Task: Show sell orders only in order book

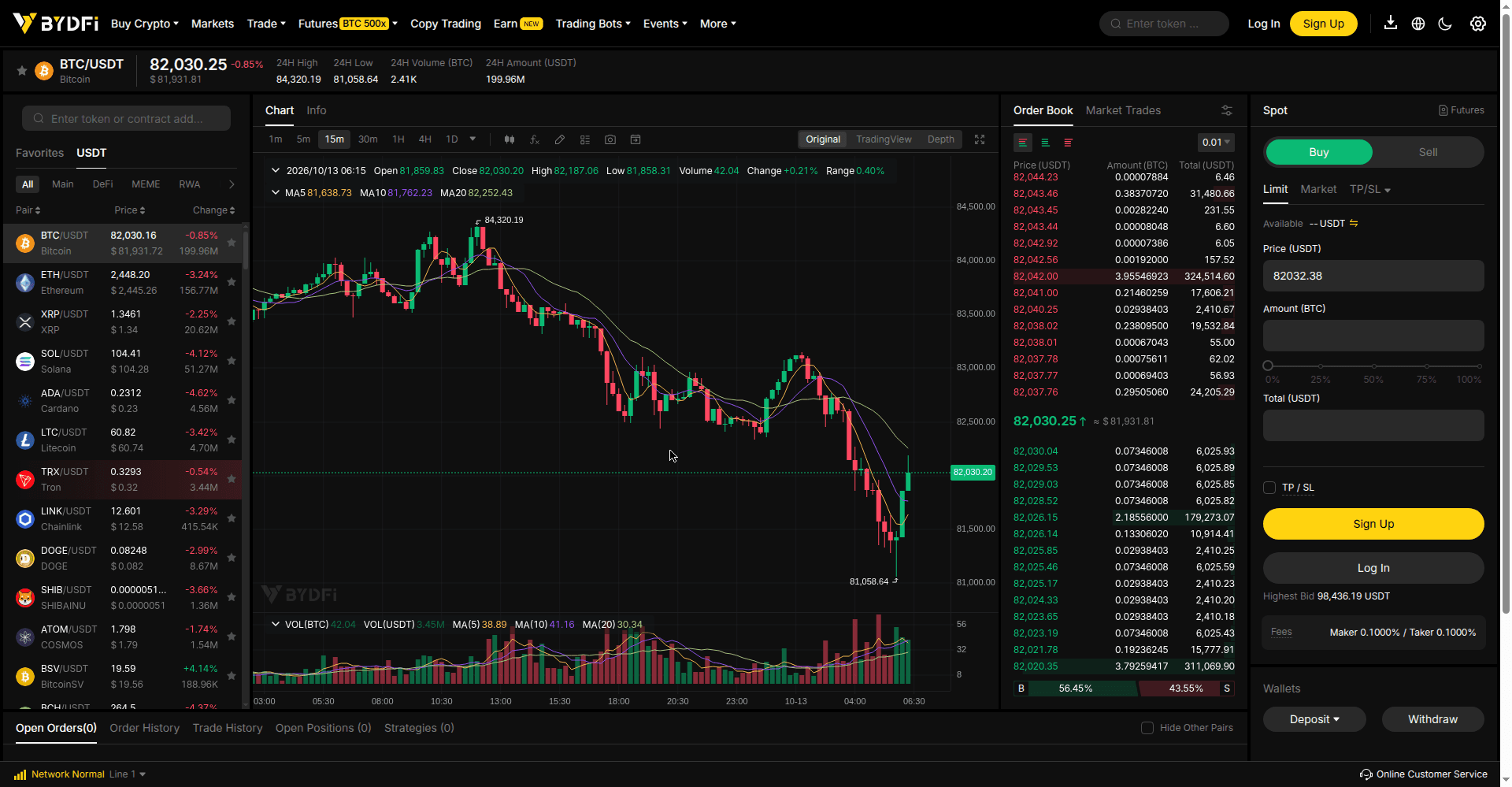Action: (x=1068, y=143)
